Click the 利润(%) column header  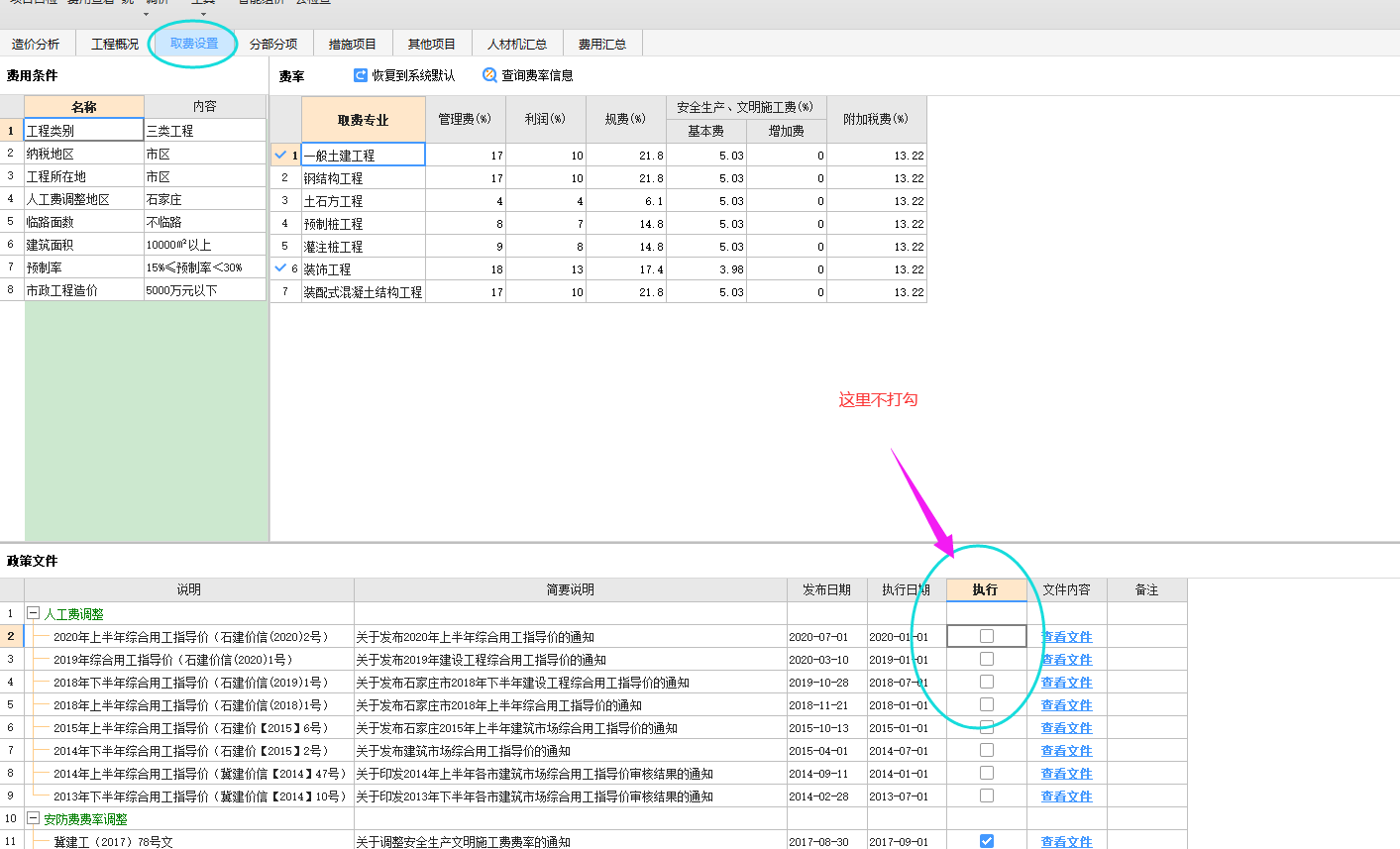(546, 119)
